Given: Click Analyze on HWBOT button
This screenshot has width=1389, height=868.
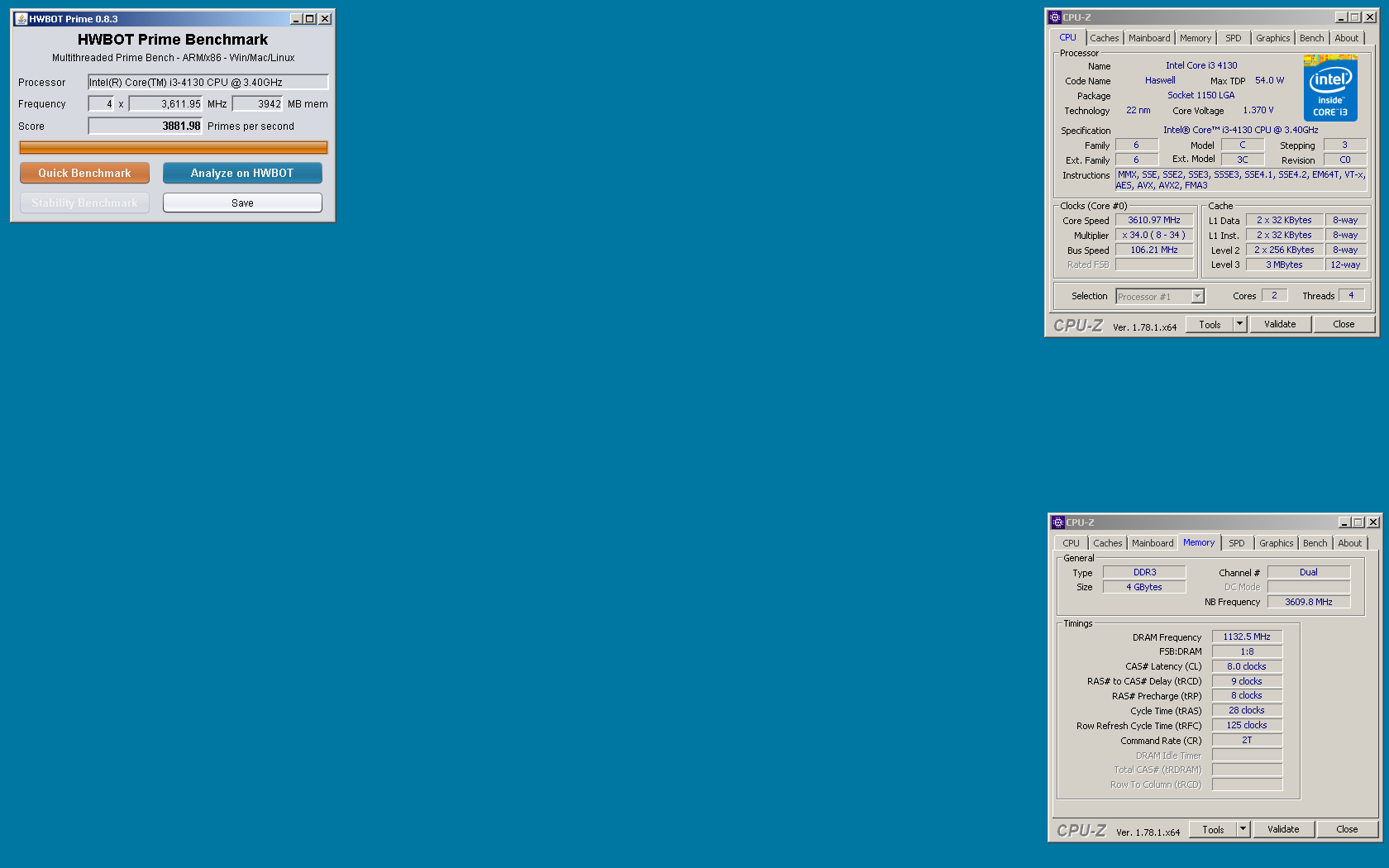Looking at the screenshot, I should 242,173.
